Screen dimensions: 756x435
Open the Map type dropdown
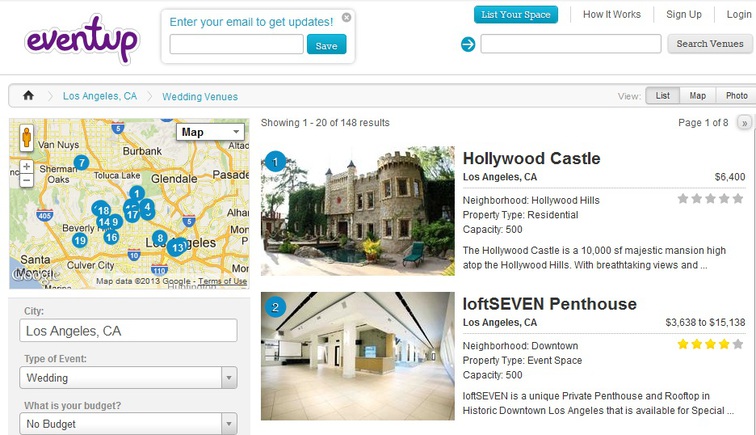coord(210,132)
